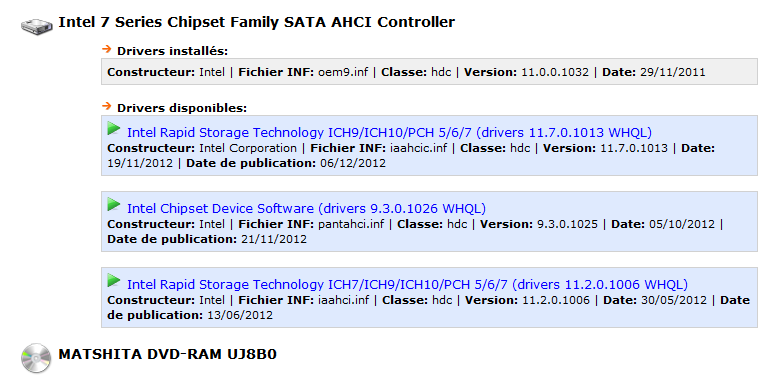Click publication date 06/12/2012 text
This screenshot has width=768, height=377.
(353, 163)
